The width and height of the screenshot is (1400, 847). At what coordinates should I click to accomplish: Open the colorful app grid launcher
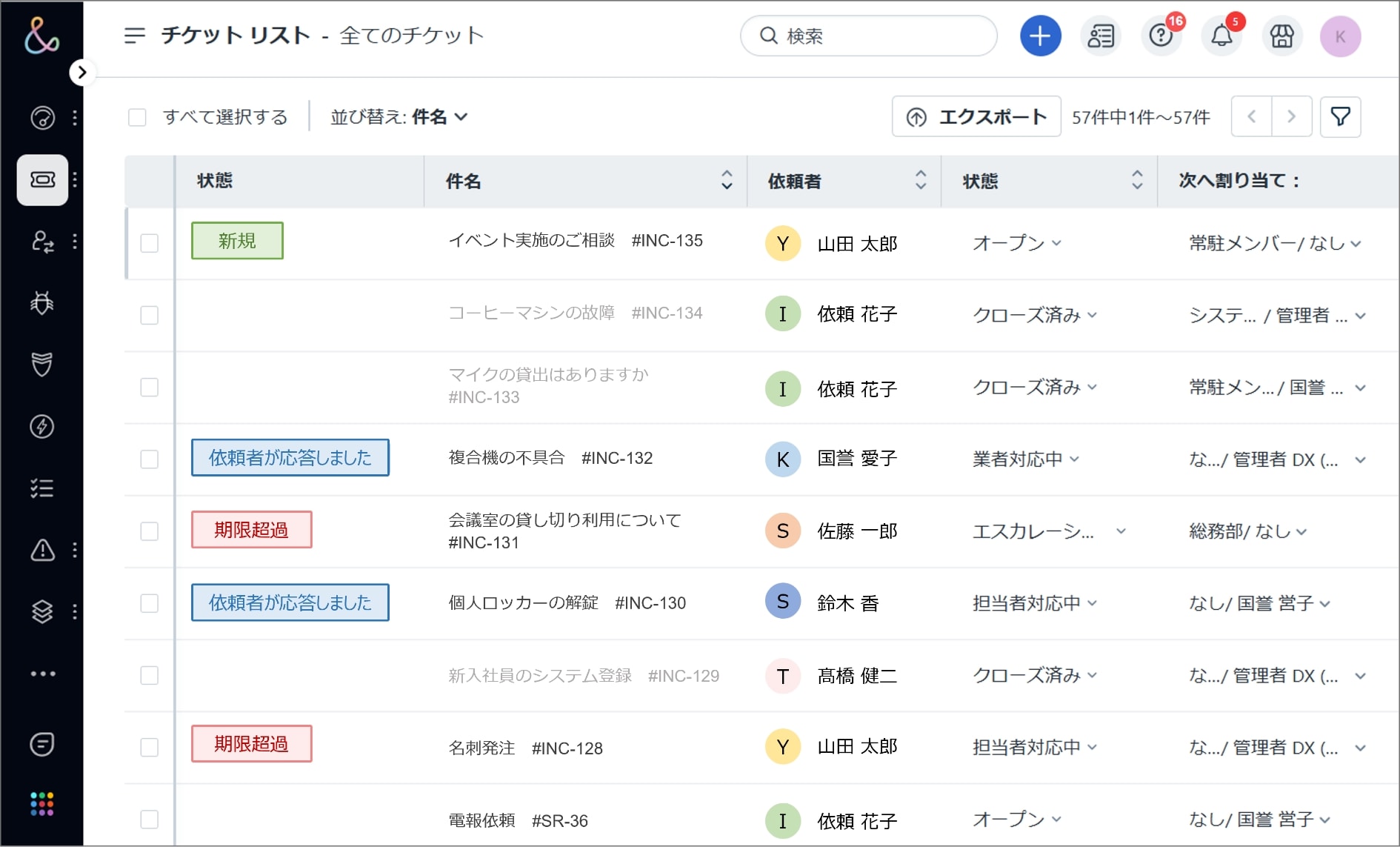42,803
